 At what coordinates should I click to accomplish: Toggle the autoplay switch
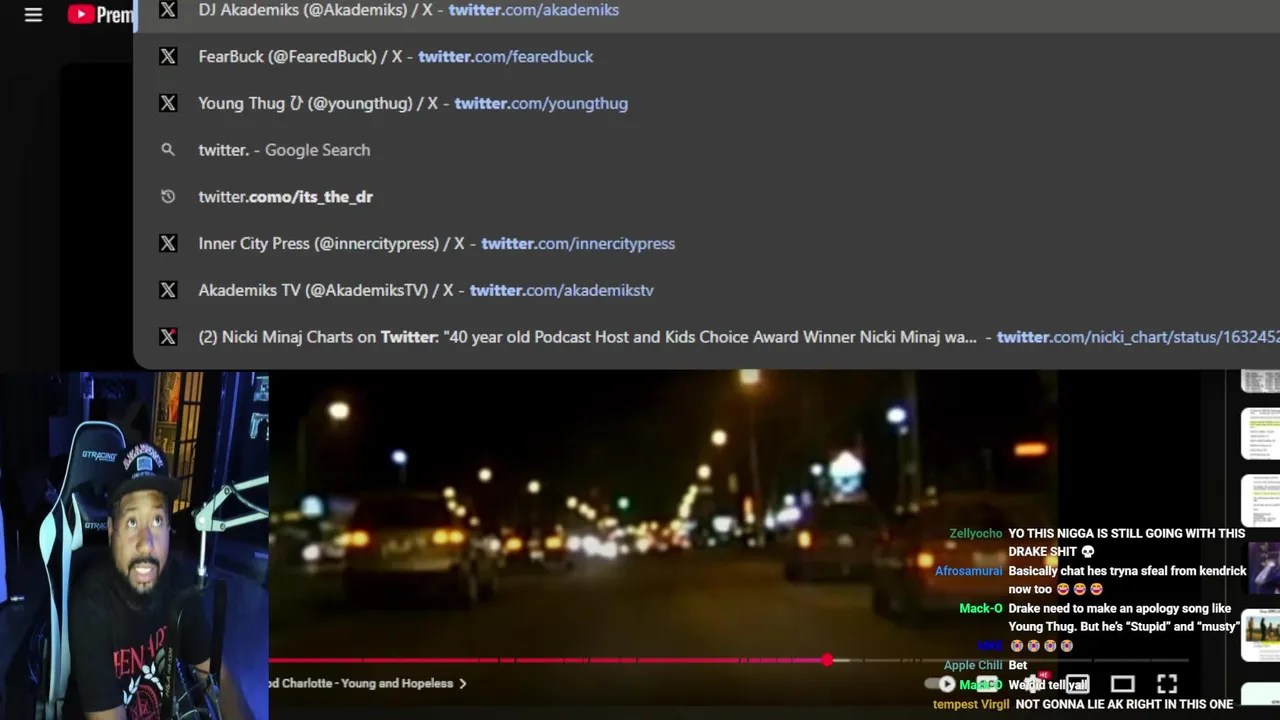pyautogui.click(x=940, y=684)
